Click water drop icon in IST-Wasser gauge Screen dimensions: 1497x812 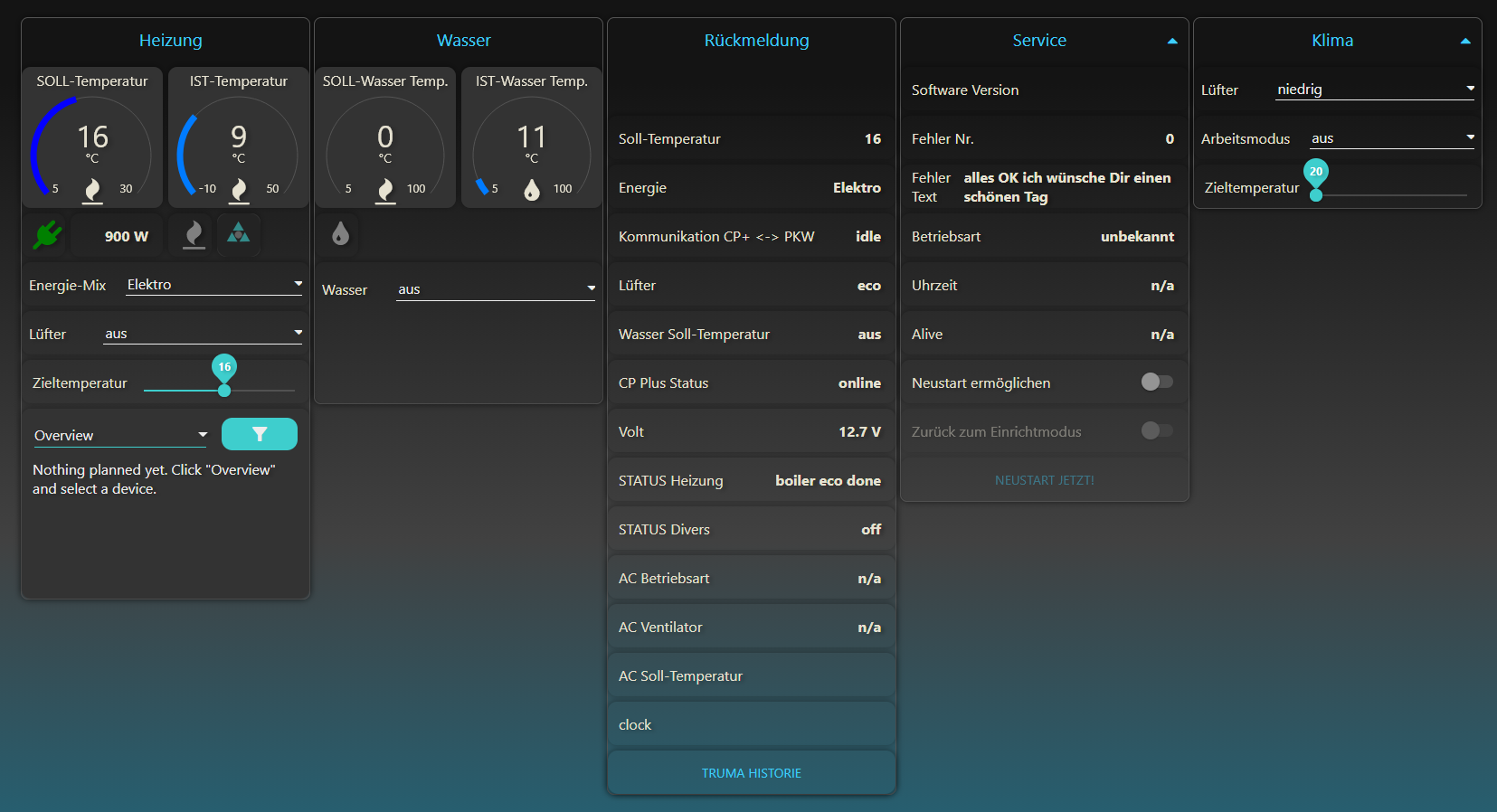[532, 190]
